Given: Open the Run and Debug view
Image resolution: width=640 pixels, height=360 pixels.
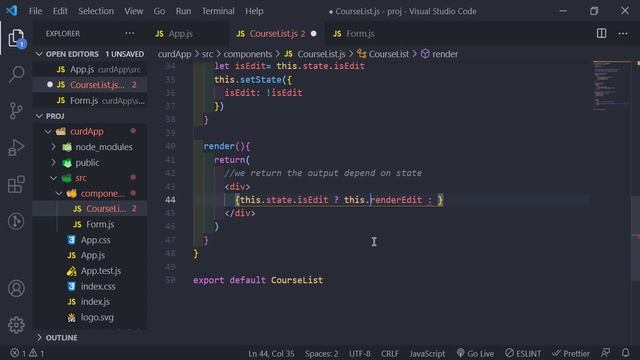Looking at the screenshot, I should (x=16, y=147).
